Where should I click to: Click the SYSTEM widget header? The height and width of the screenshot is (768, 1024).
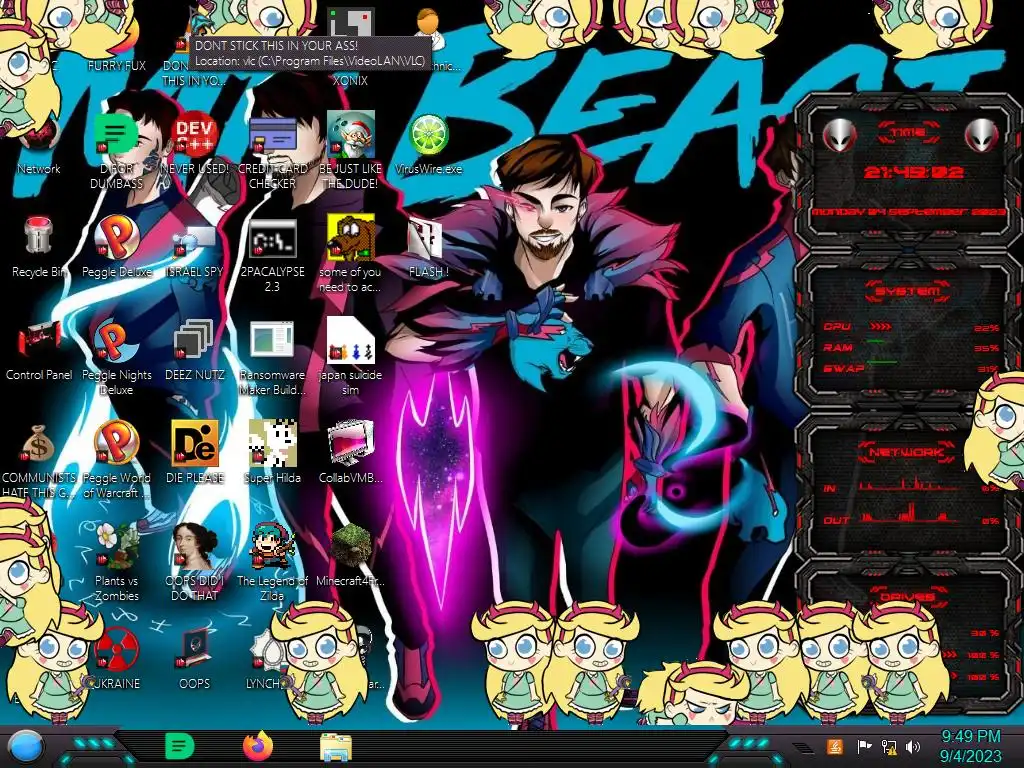tap(907, 291)
